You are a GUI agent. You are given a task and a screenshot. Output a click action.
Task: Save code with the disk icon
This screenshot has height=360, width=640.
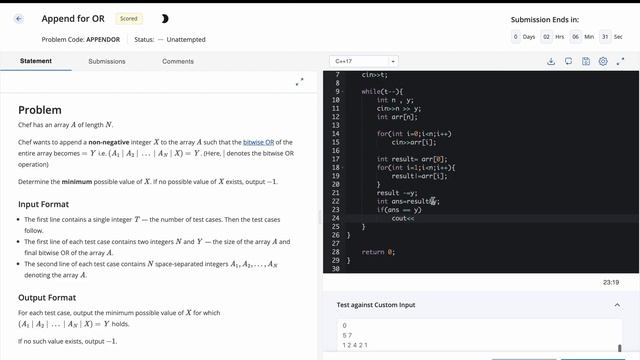(x=586, y=61)
